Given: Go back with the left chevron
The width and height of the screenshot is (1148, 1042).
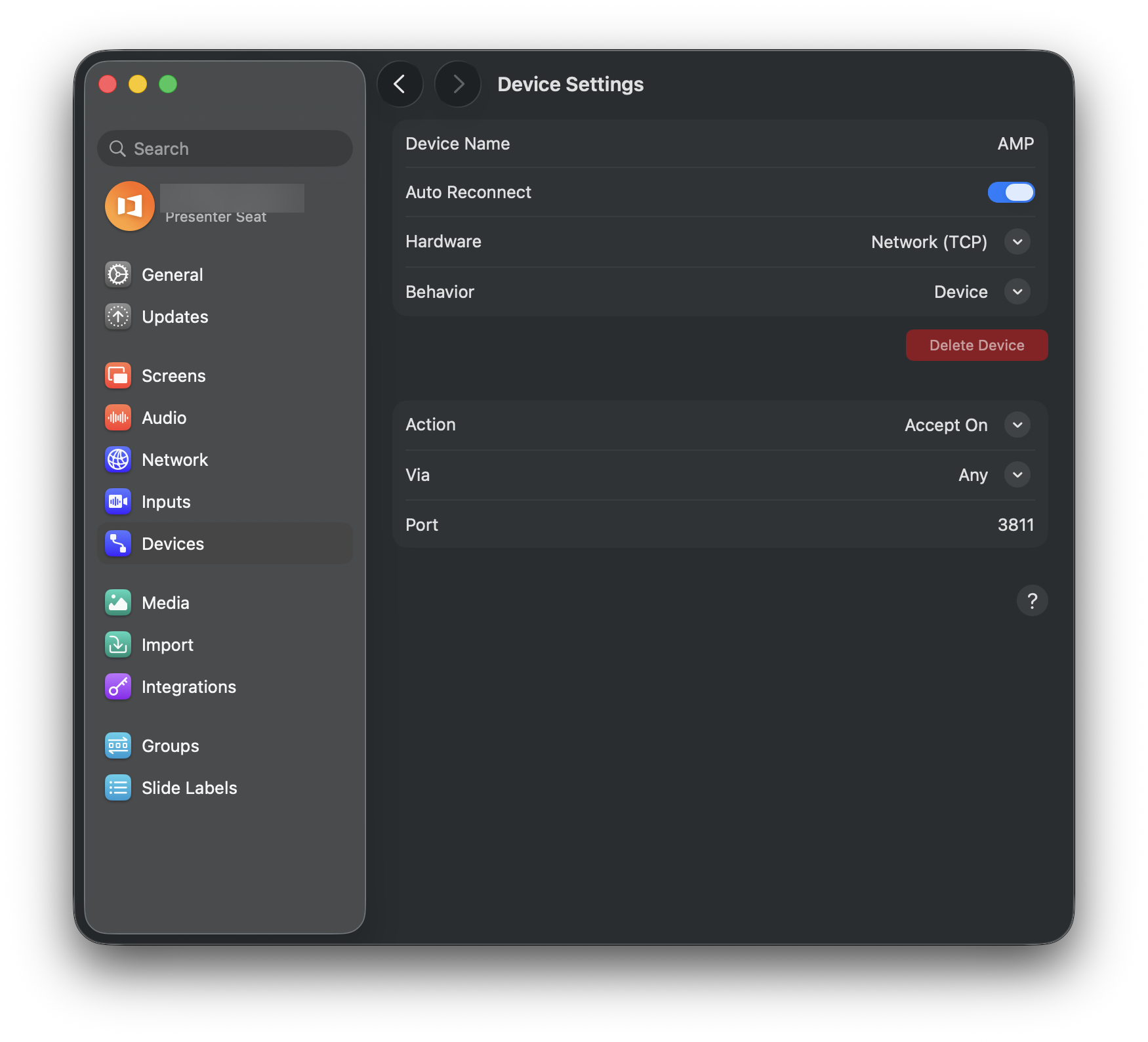Looking at the screenshot, I should tap(400, 84).
